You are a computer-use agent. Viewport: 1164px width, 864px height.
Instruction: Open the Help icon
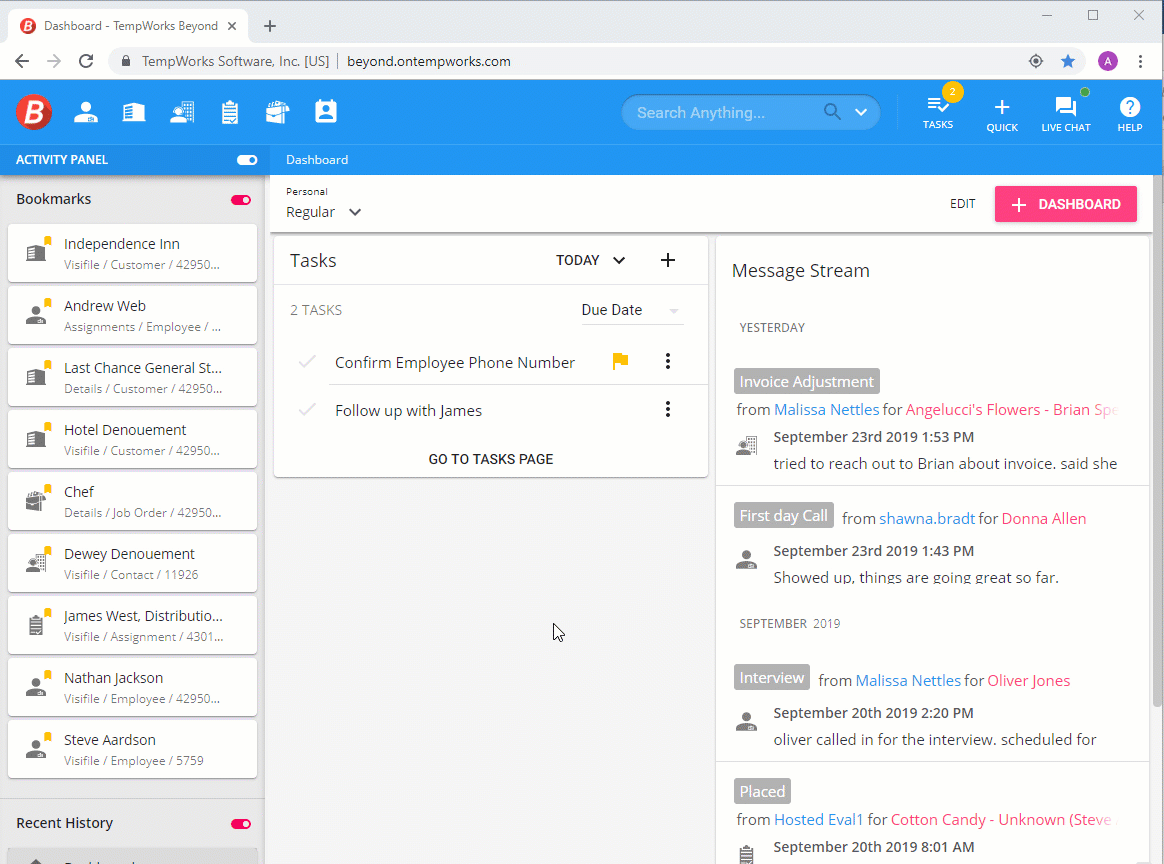(x=1130, y=114)
